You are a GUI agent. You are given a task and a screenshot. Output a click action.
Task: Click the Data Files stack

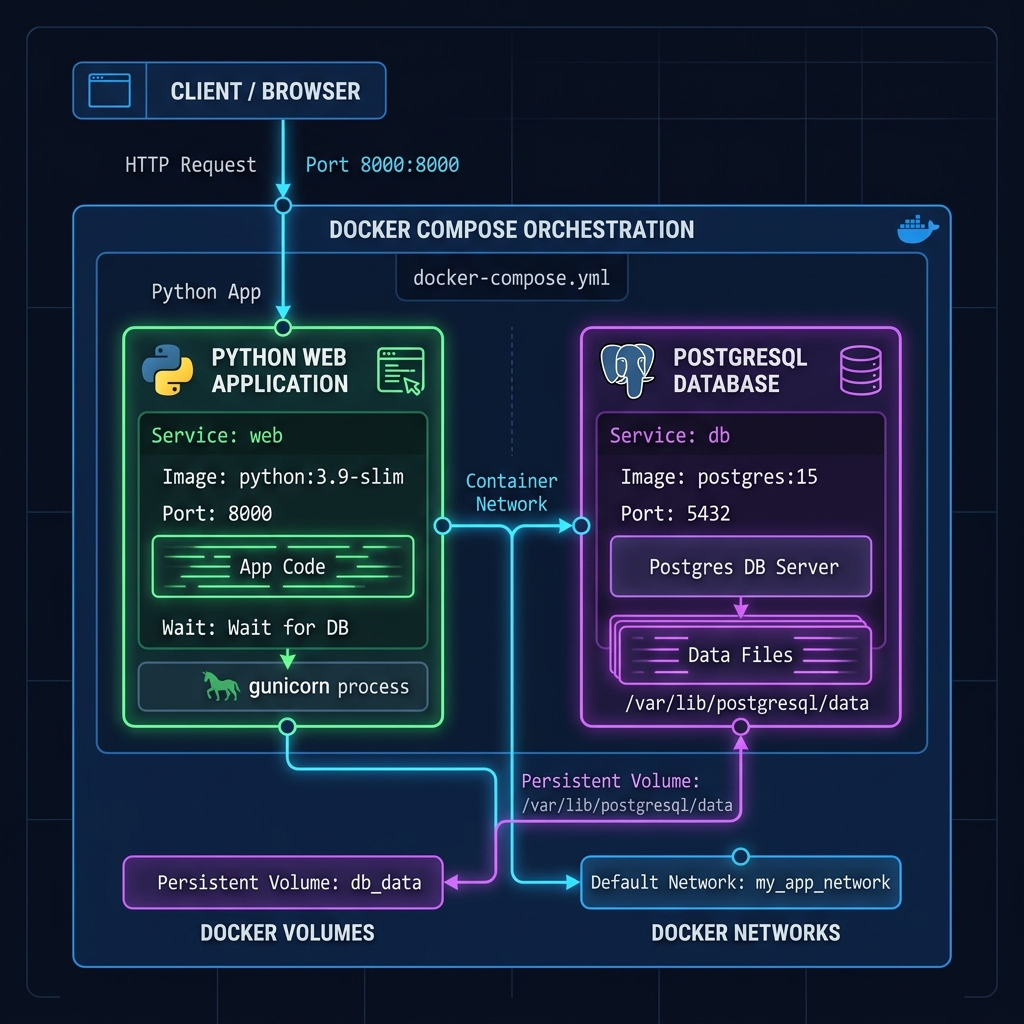click(x=741, y=650)
